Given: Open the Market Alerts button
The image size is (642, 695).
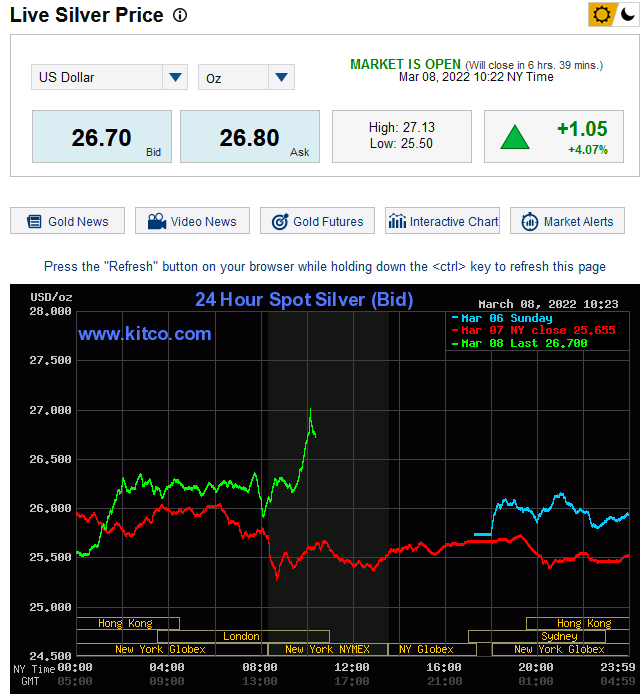Looking at the screenshot, I should [568, 221].
